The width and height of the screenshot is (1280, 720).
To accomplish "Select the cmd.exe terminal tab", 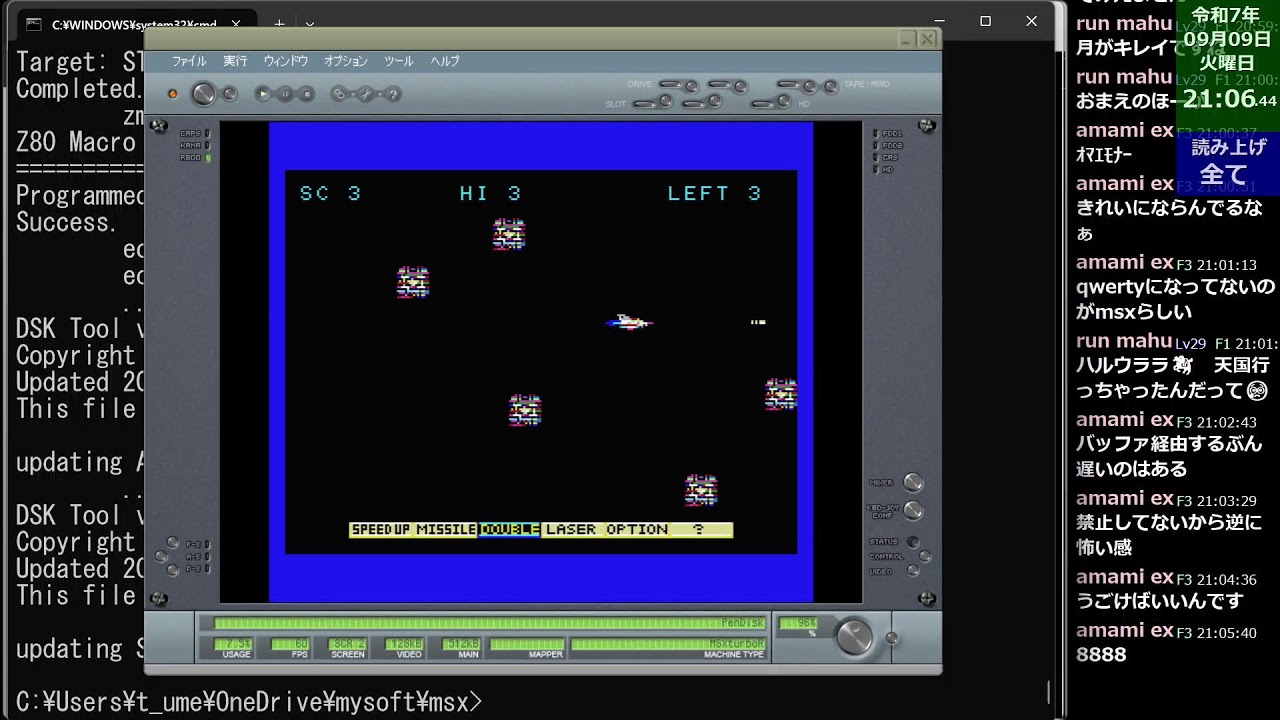I will tap(135, 23).
